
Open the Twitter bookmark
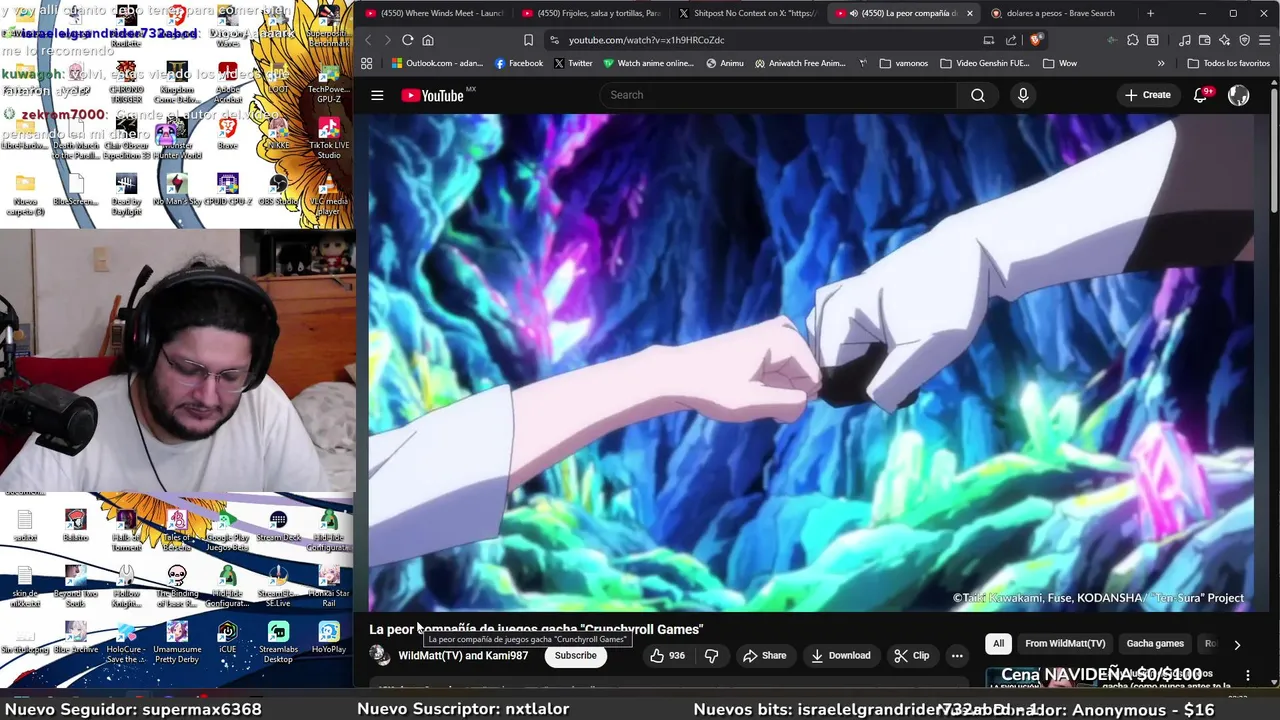tap(573, 63)
